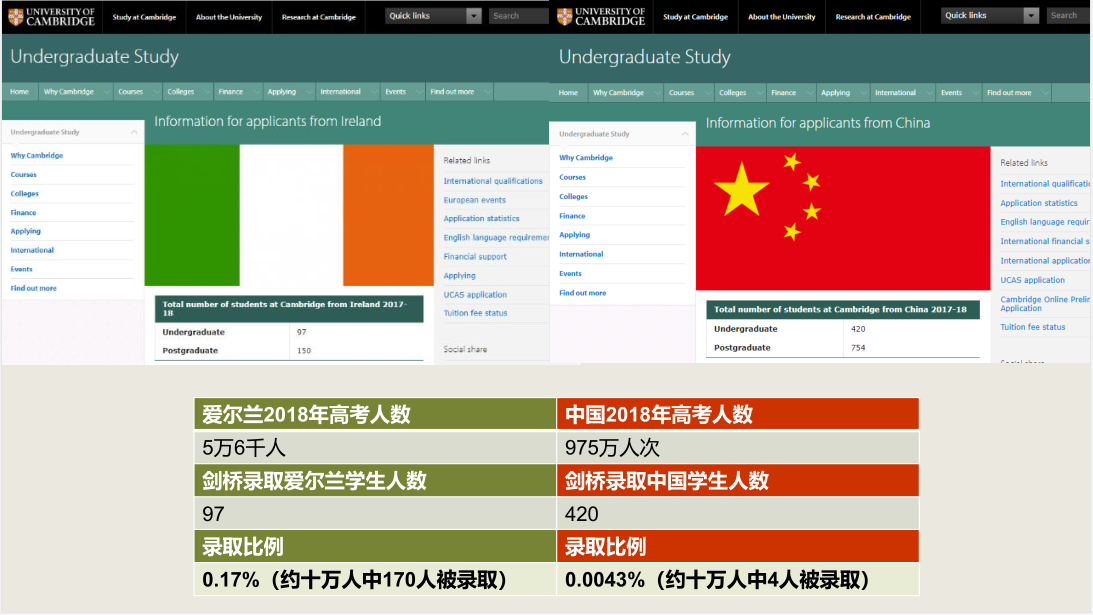
Task: Open Tuition fee status link on the China page
Action: click(x=1033, y=327)
